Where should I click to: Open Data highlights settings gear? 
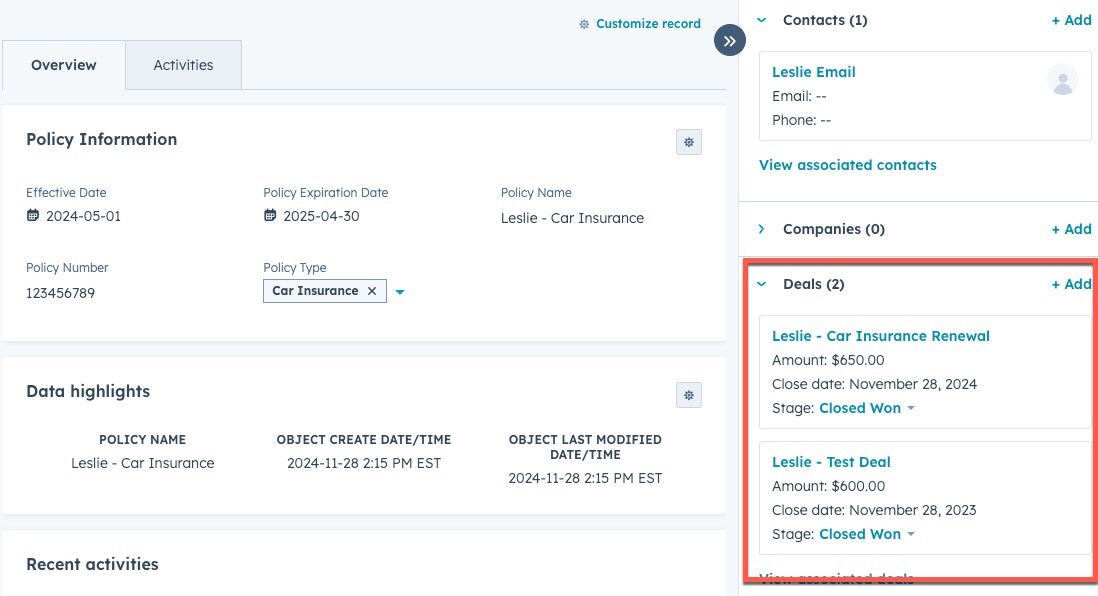click(x=688, y=395)
